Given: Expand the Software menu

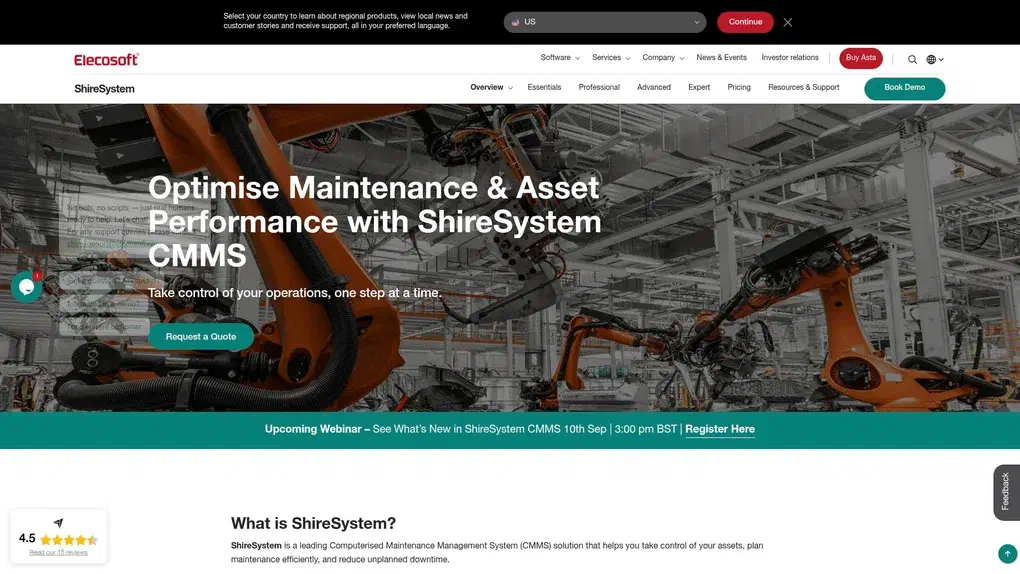Looking at the screenshot, I should [559, 58].
